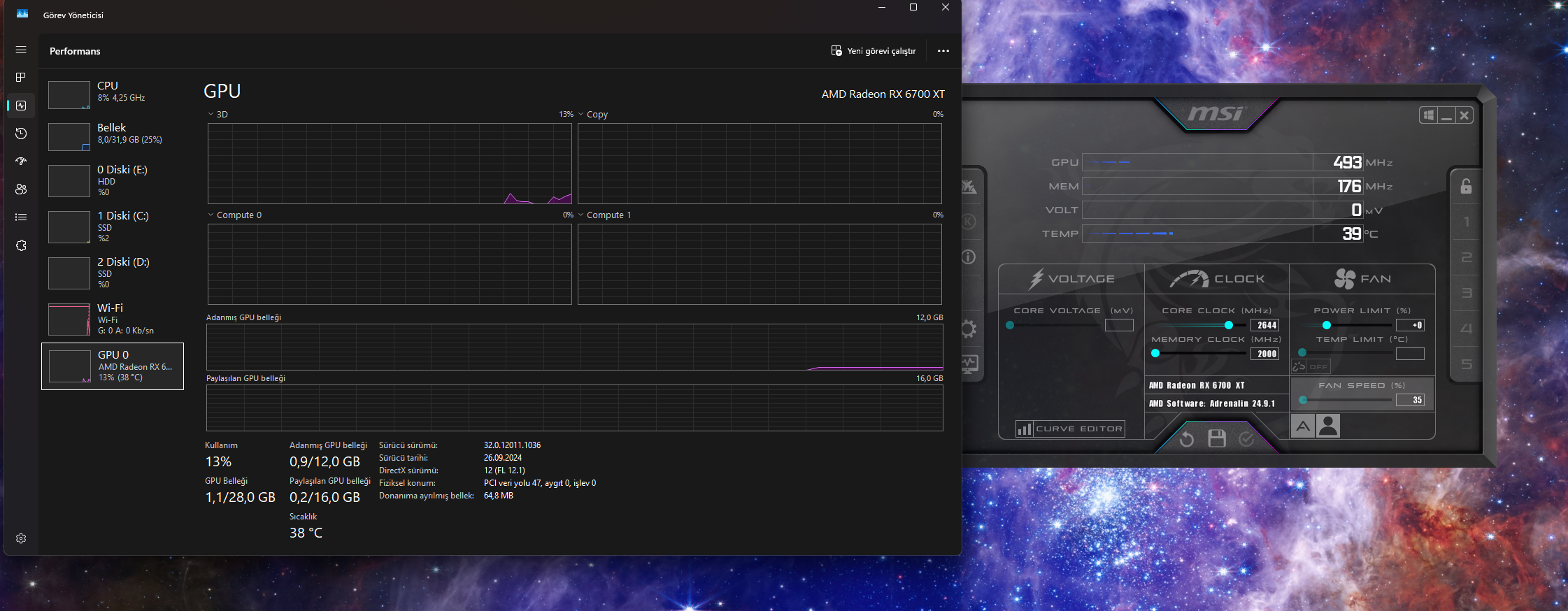Viewport: 1568px width, 611px height.
Task: Click the Temp Limit slider handle
Action: click(1302, 353)
